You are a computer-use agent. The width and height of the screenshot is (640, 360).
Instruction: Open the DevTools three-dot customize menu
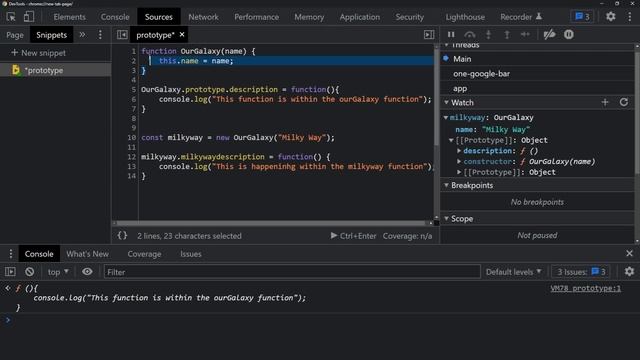(629, 17)
